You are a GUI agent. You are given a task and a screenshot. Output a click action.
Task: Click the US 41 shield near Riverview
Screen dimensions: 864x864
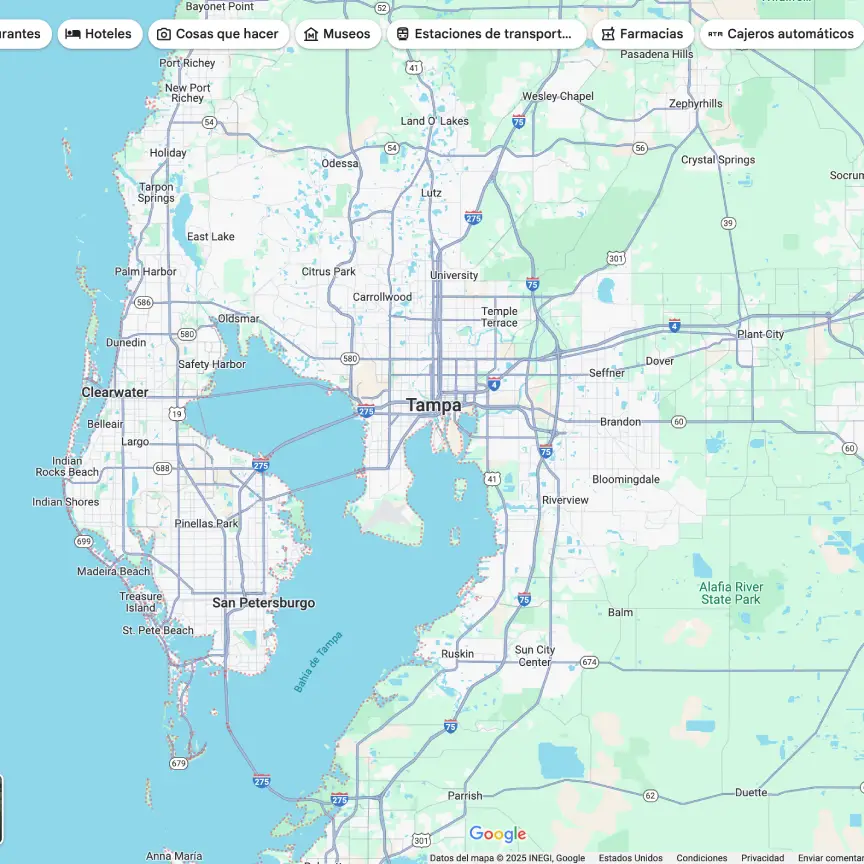[x=492, y=479]
